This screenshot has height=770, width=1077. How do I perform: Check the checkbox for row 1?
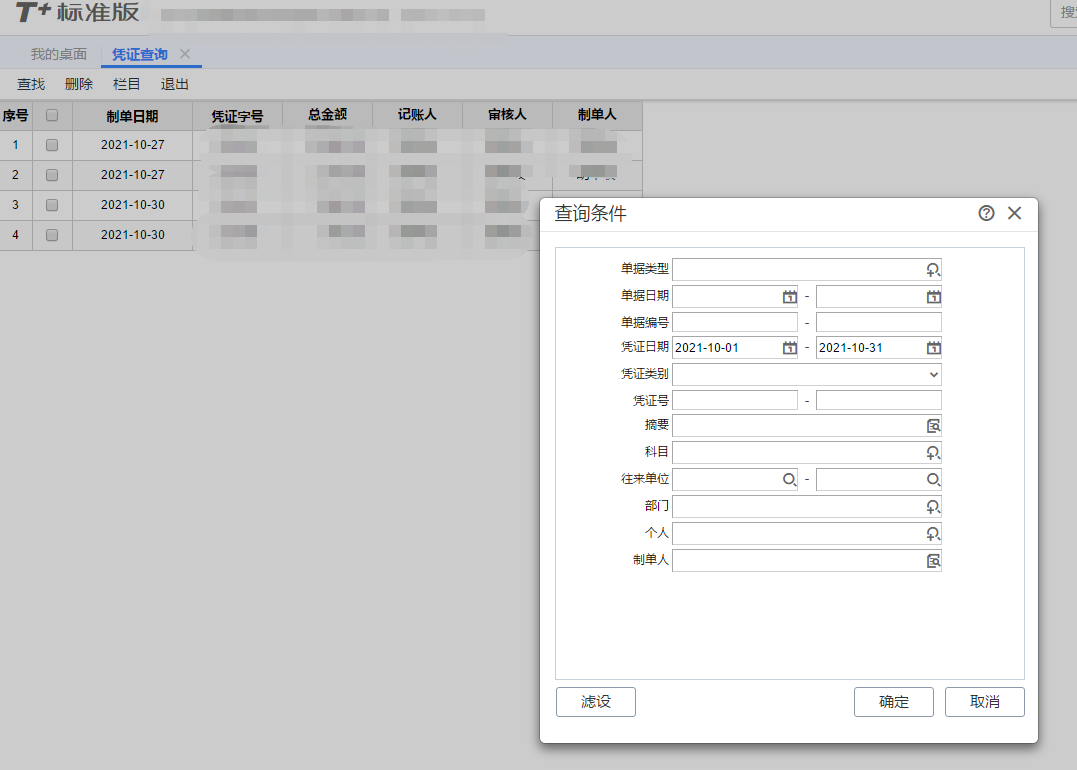tap(52, 145)
